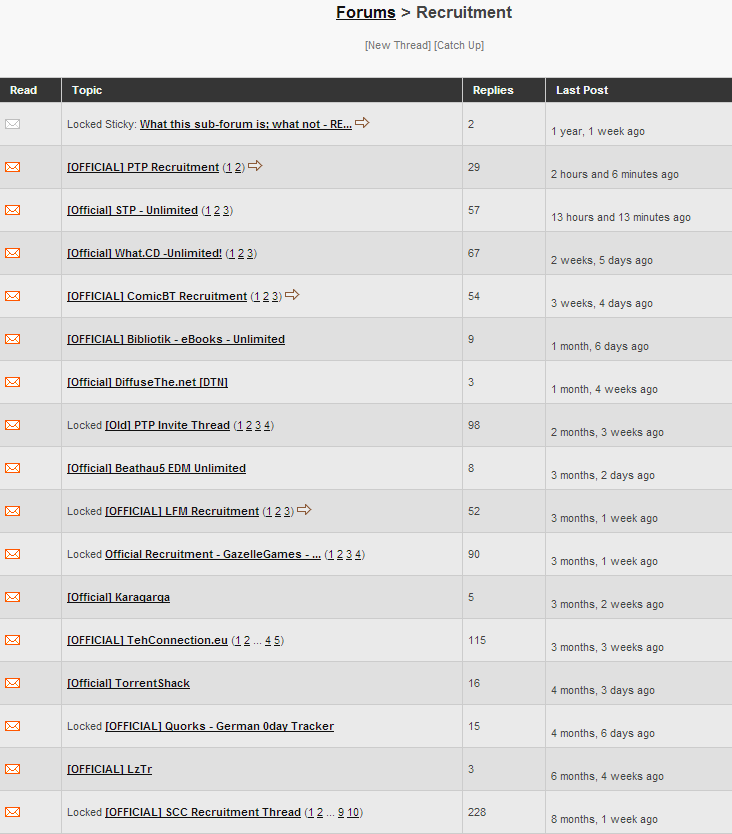Open the [Old] PTP Invite Thread

tap(168, 426)
